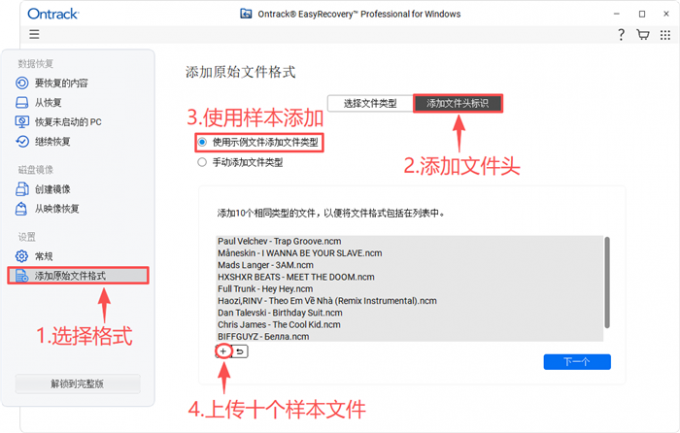Select Mads Langer - 3AM.ncm
Image resolution: width=680 pixels, height=433 pixels.
coord(265,265)
